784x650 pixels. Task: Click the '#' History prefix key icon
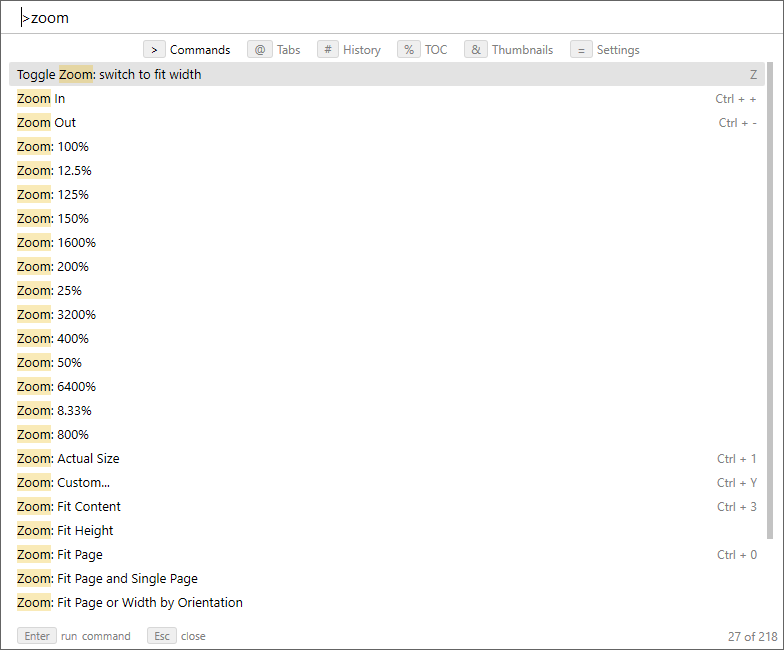[x=328, y=50]
